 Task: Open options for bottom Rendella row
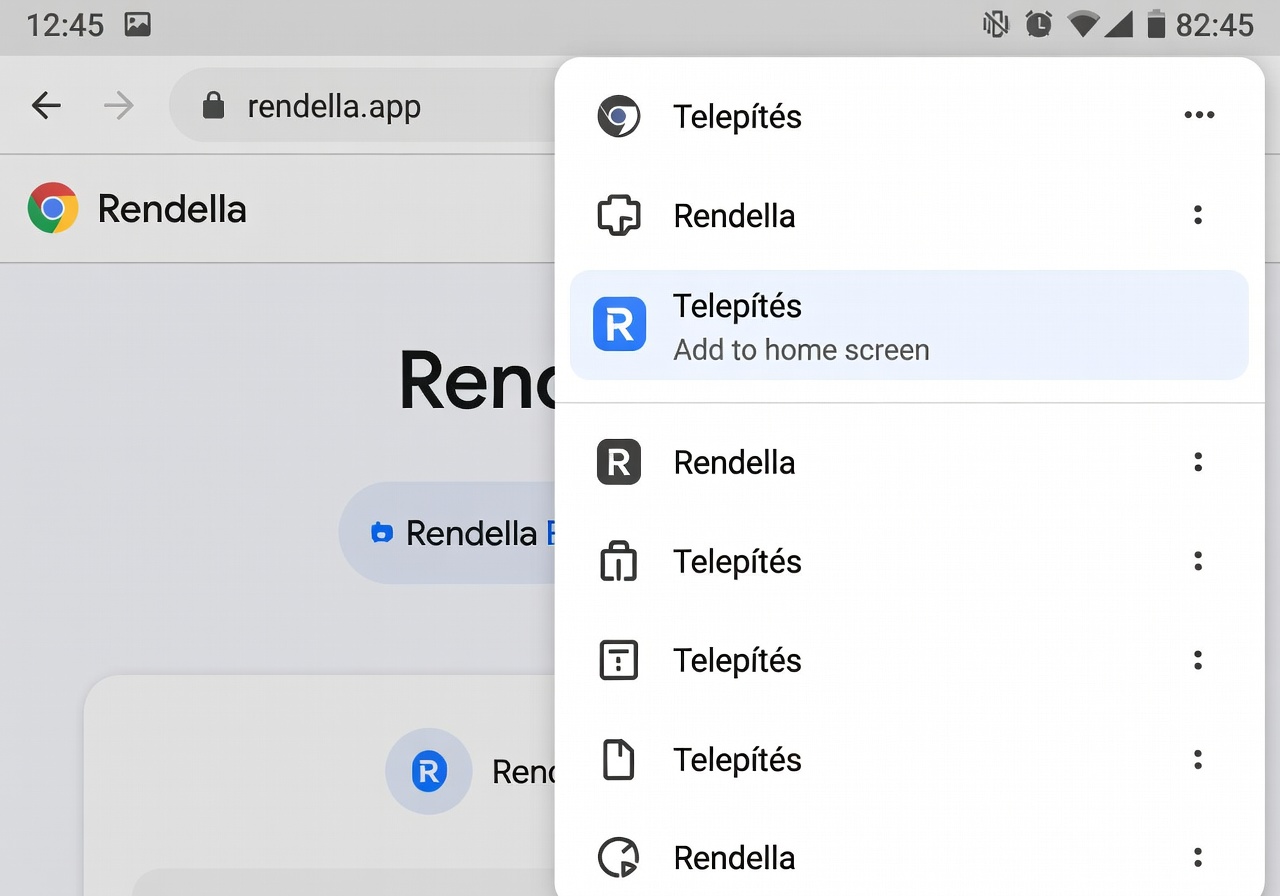click(x=1198, y=857)
